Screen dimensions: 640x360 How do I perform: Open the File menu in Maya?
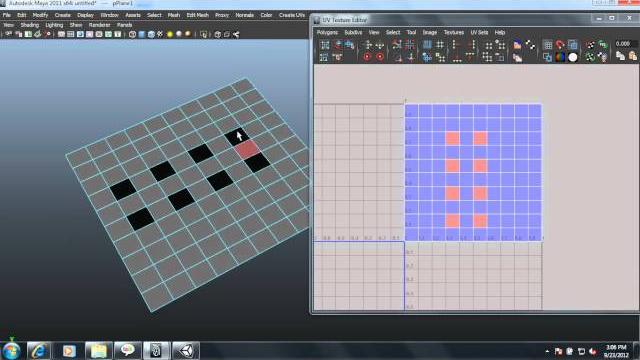7,15
